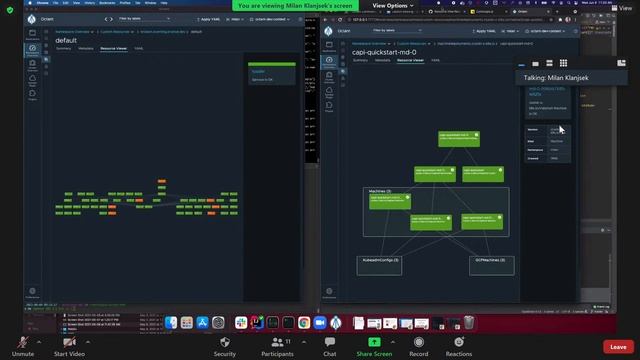Open Applications in the left Octant sidebar
Image resolution: width=640 pixels, height=360 pixels.
coord(32,35)
